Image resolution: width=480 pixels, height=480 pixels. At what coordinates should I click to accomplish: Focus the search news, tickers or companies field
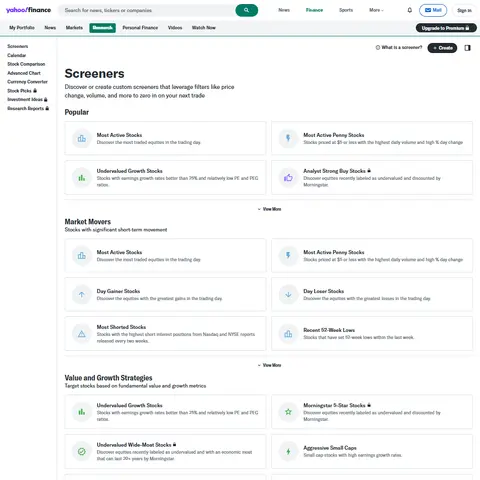pos(147,10)
